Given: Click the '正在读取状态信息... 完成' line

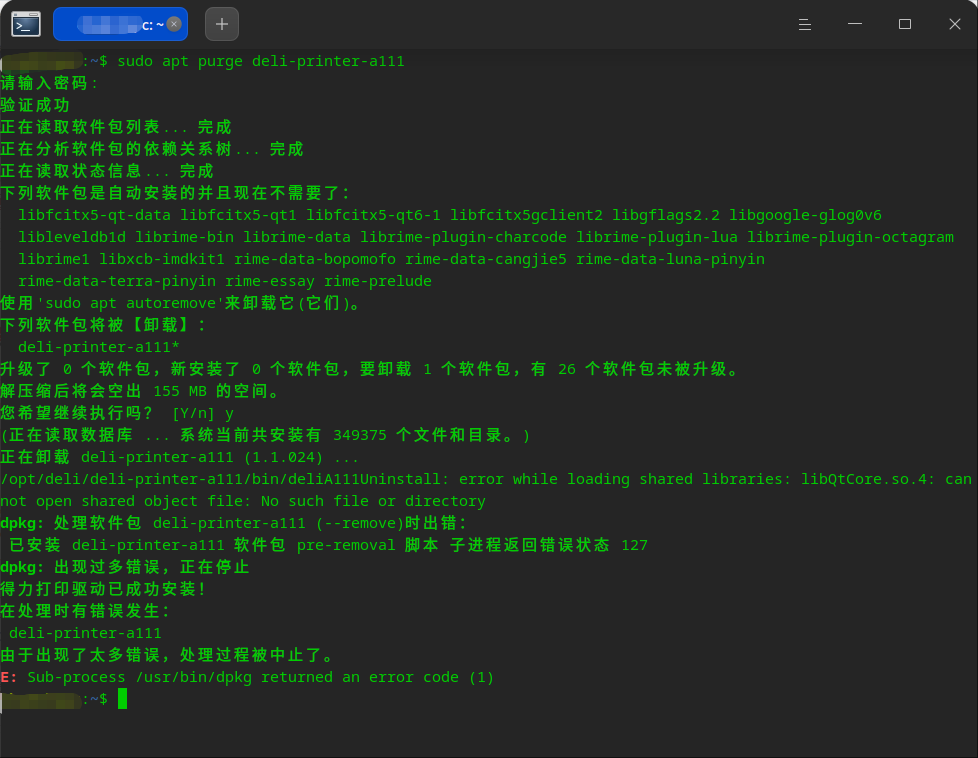Looking at the screenshot, I should (107, 171).
